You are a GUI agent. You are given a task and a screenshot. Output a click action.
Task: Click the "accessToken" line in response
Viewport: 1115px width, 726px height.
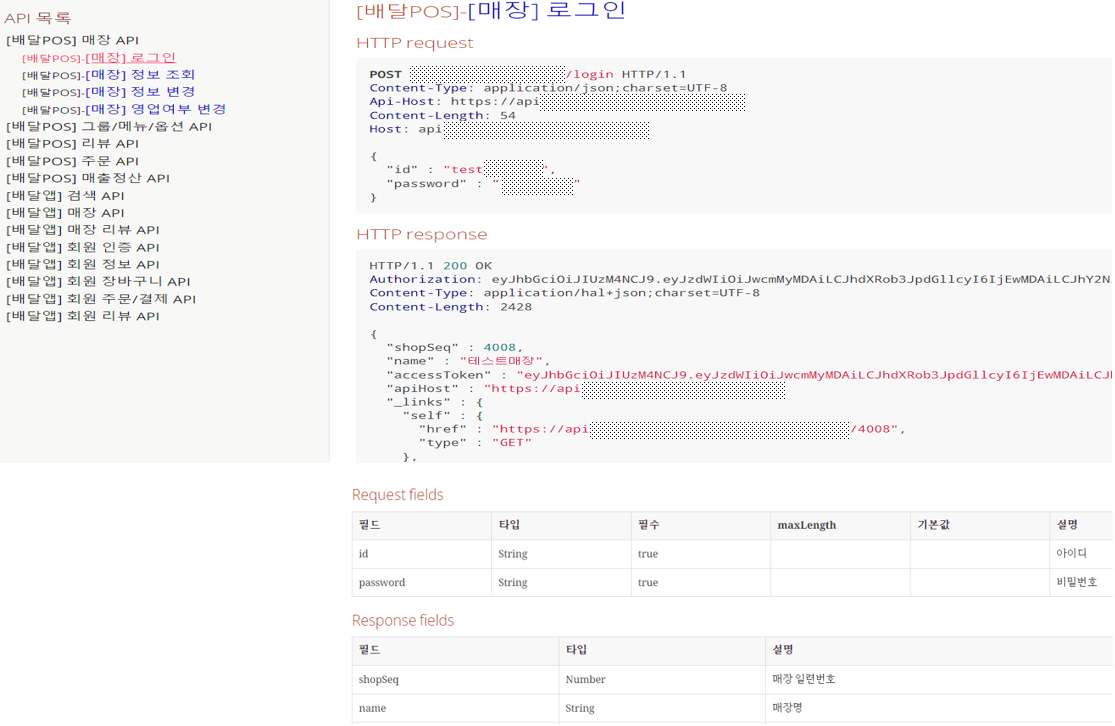coord(748,375)
